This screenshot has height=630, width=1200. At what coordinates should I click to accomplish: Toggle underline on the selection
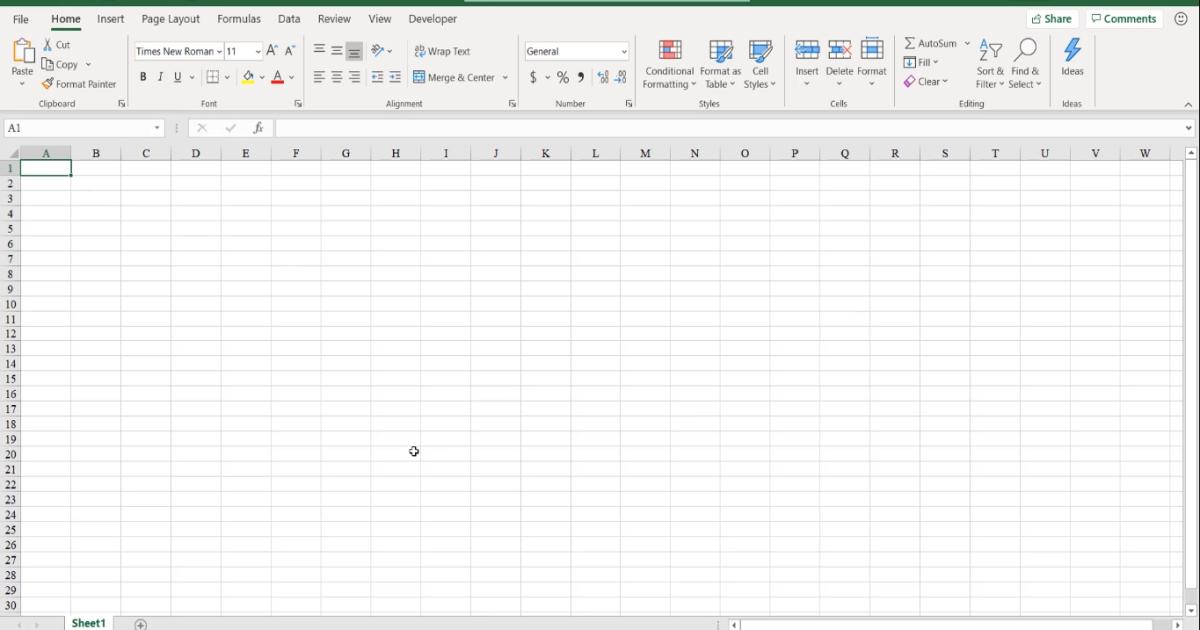(176, 76)
